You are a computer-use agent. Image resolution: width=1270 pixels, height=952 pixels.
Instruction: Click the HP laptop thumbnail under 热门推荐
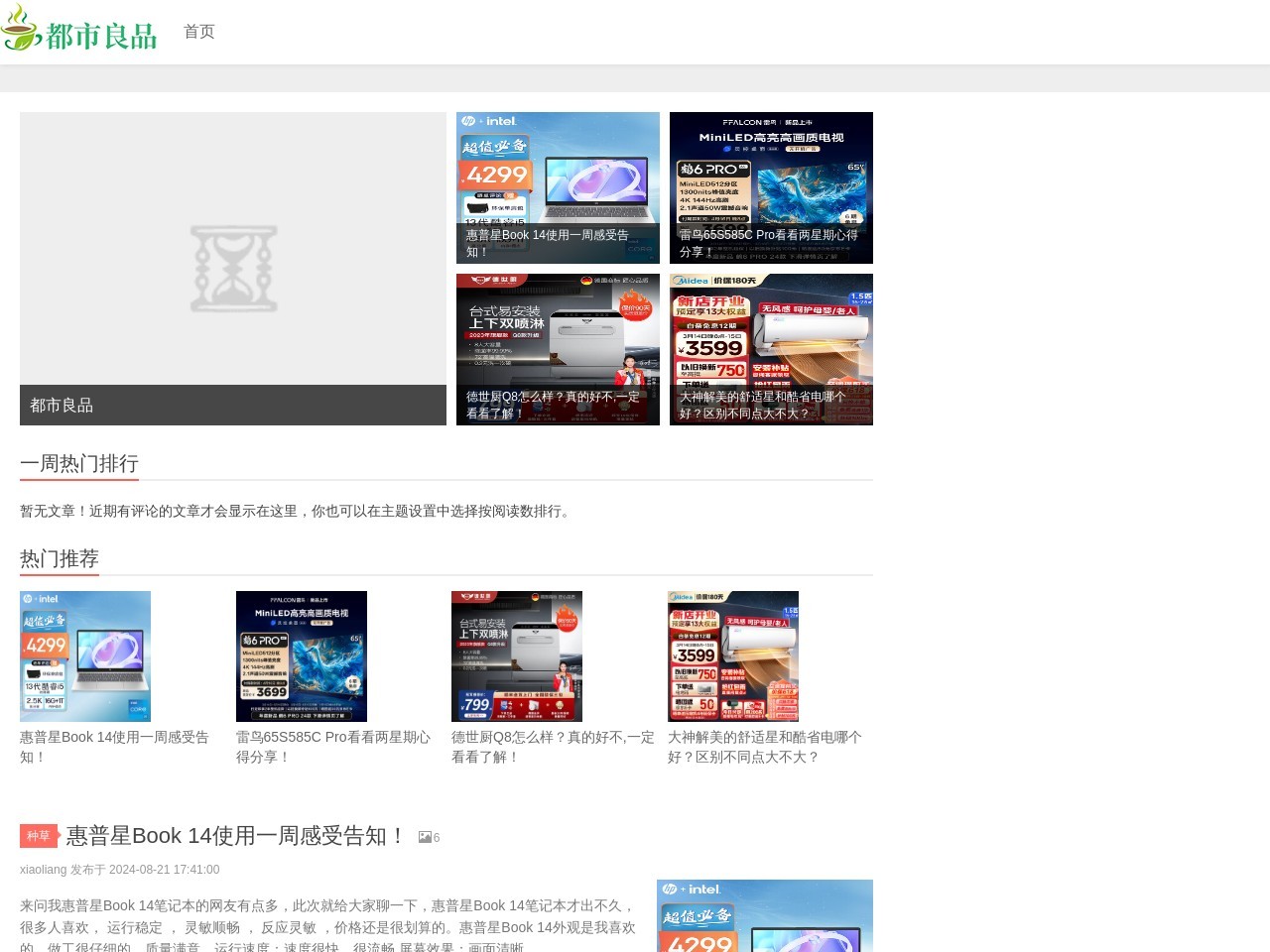click(x=85, y=655)
